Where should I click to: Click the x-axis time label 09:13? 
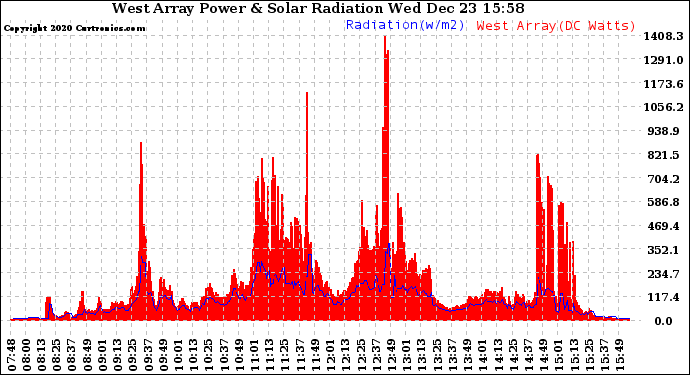pos(118,355)
